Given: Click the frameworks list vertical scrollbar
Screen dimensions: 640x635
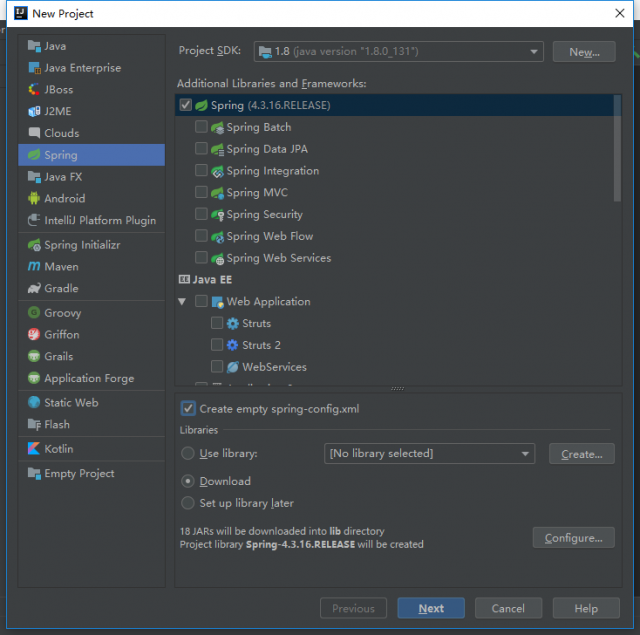Looking at the screenshot, I should [617, 150].
